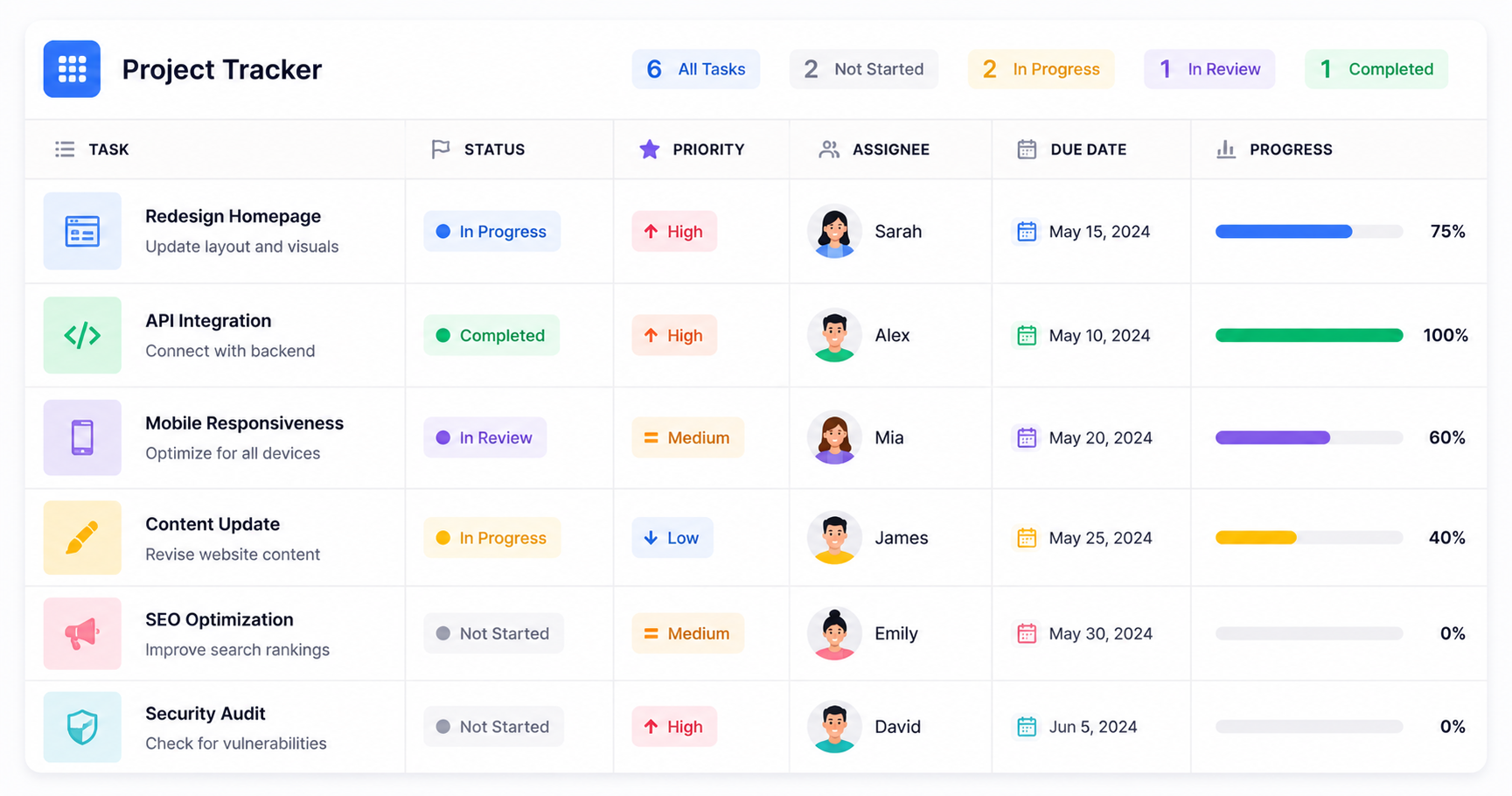Open James's avatar
The height and width of the screenshot is (796, 1512).
(x=834, y=538)
